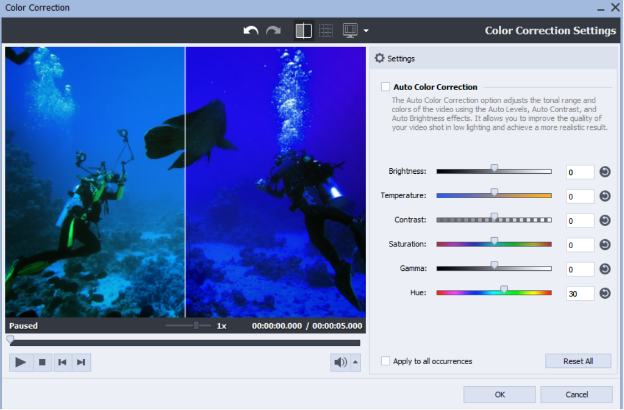Open the preview layout dropdown arrow

click(366, 32)
